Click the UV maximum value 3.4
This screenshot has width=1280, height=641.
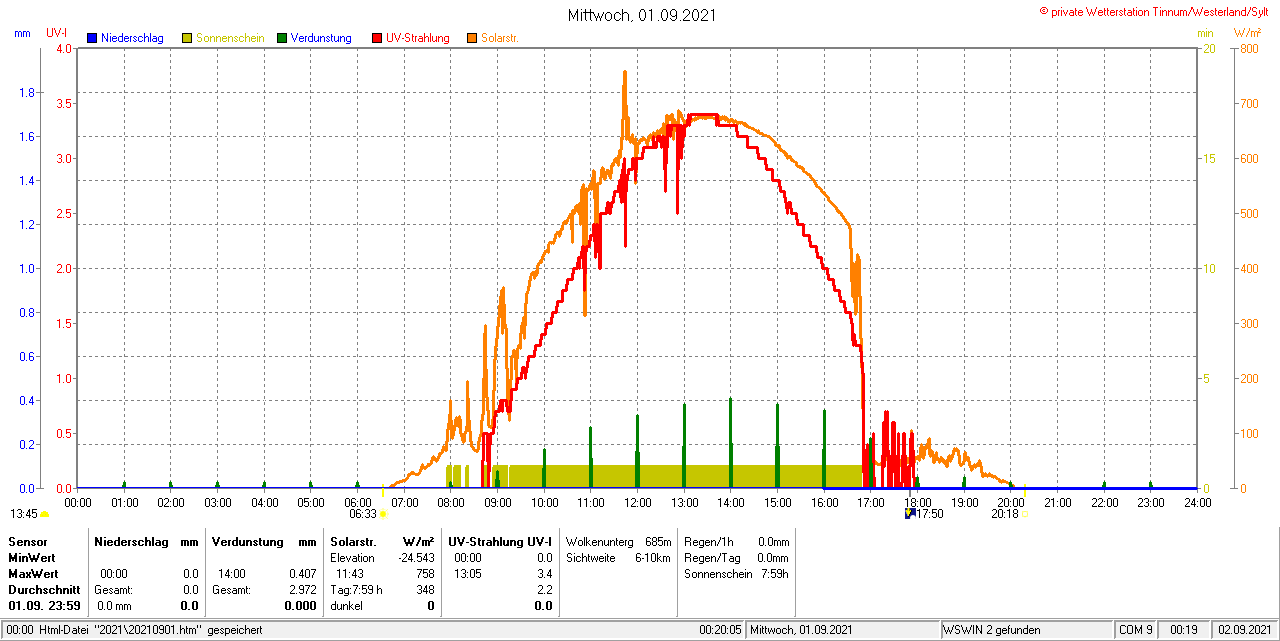coord(544,573)
